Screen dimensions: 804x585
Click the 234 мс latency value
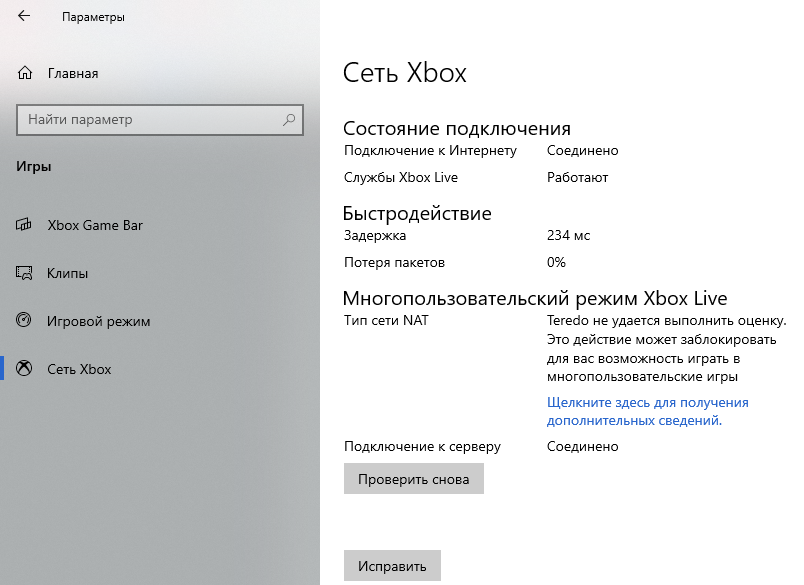click(x=568, y=235)
